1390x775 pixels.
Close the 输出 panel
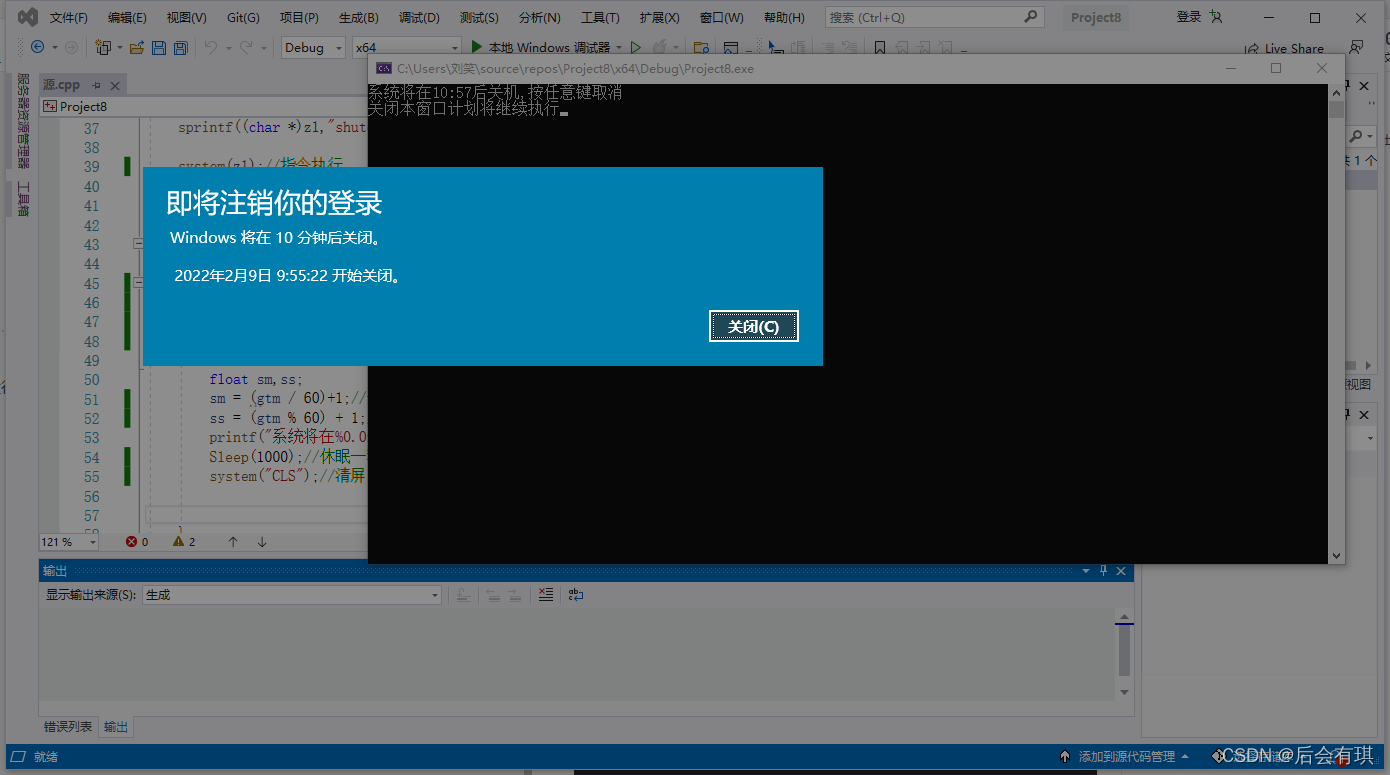coord(1121,571)
